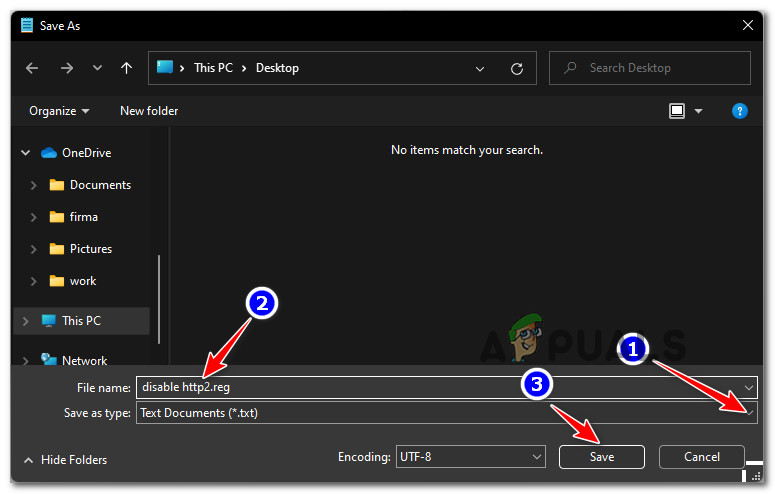Viewport: 775px width, 494px height.
Task: Click the PC icon in address bar
Action: [x=165, y=67]
